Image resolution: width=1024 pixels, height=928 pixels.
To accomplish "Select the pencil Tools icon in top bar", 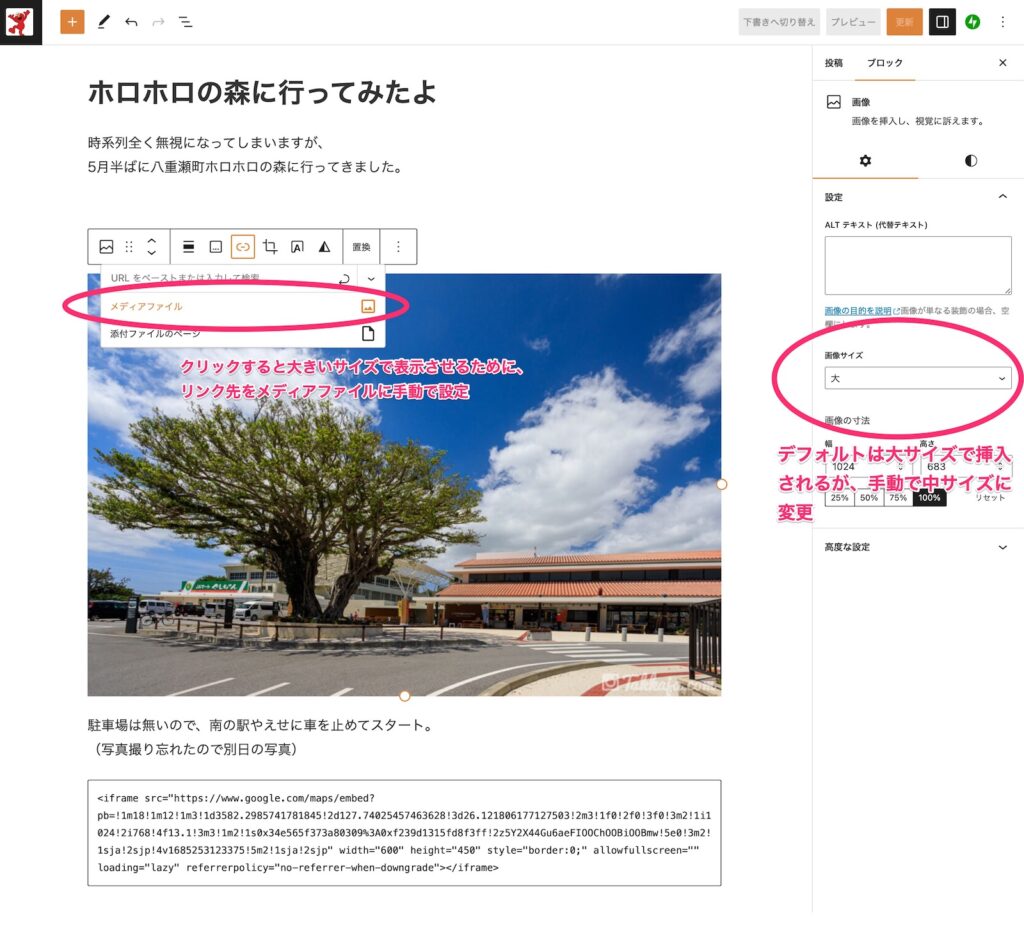I will 104,21.
